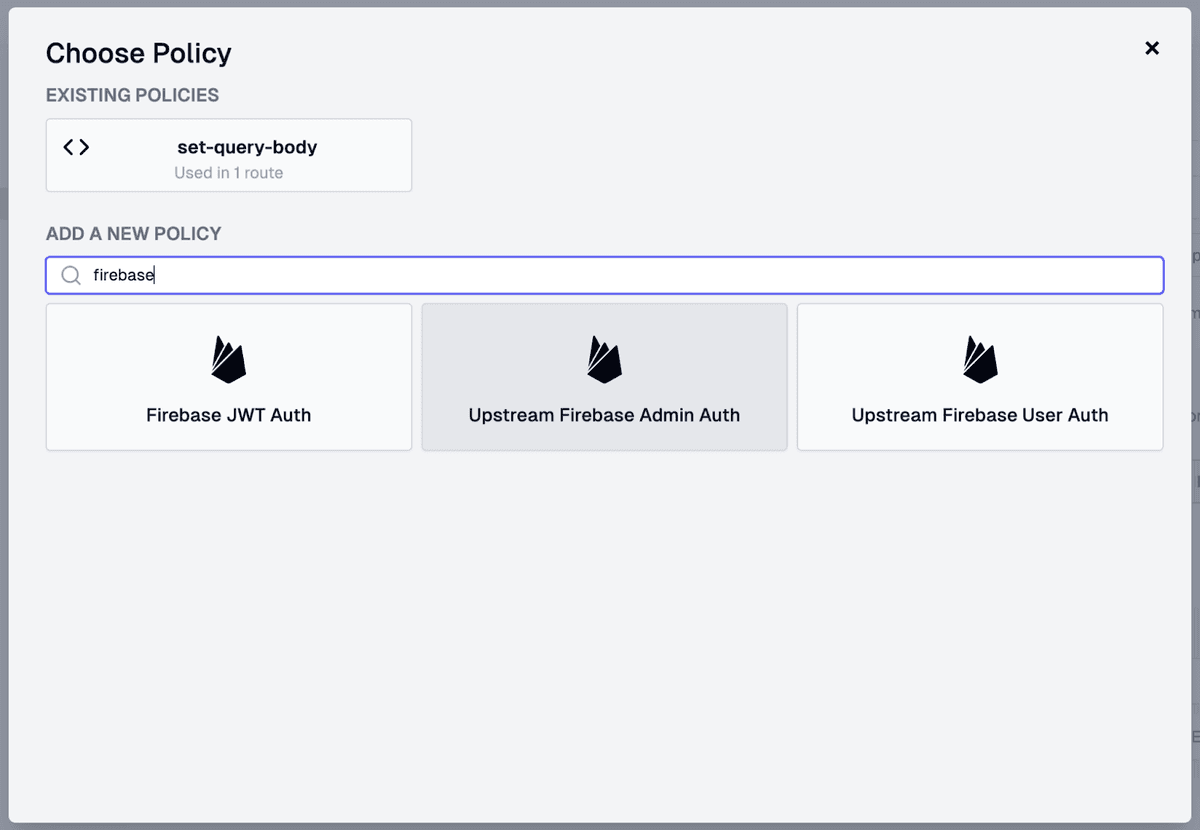1200x830 pixels.
Task: Click the search icon inside the policy search field
Action: click(70, 275)
